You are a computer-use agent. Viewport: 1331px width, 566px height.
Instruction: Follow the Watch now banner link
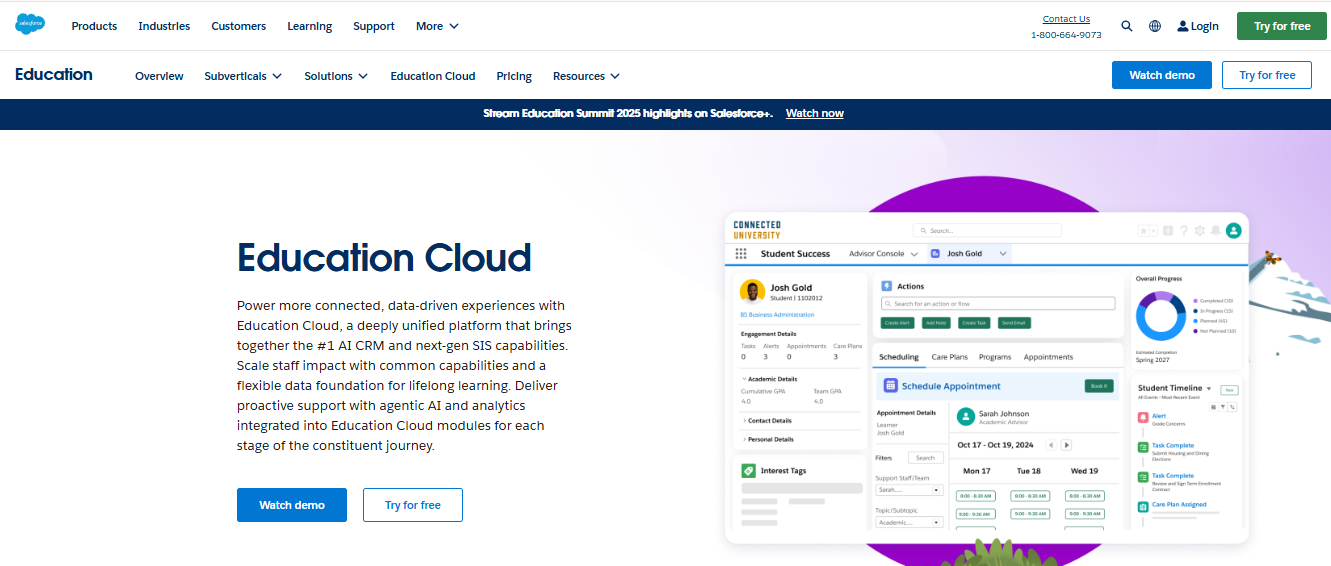(x=814, y=114)
